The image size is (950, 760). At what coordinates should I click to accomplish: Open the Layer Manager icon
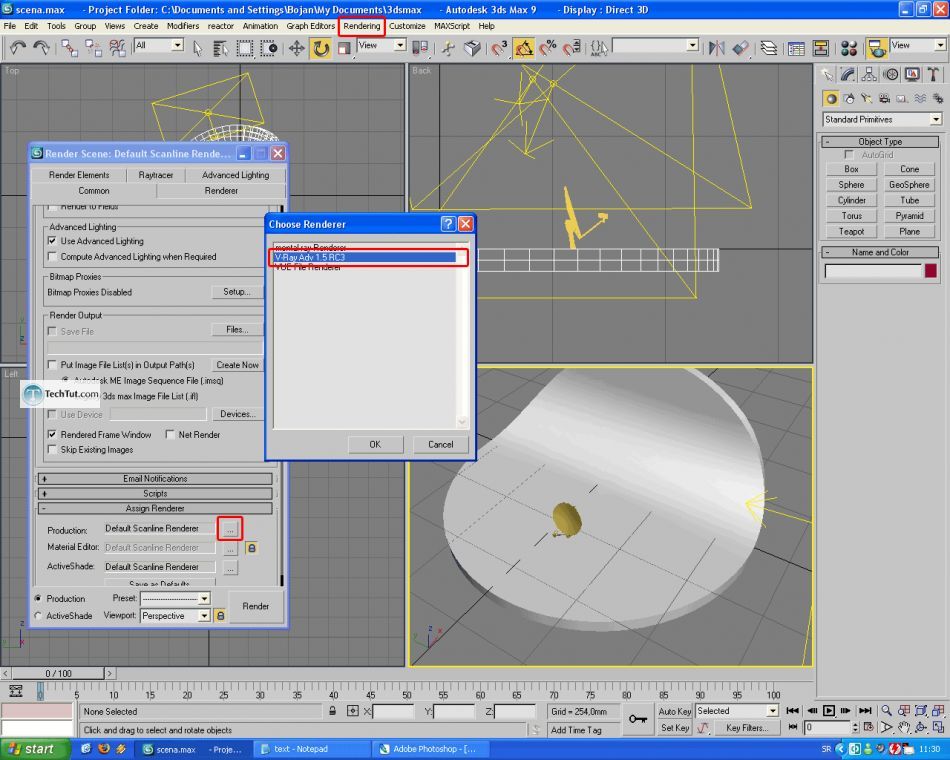768,48
